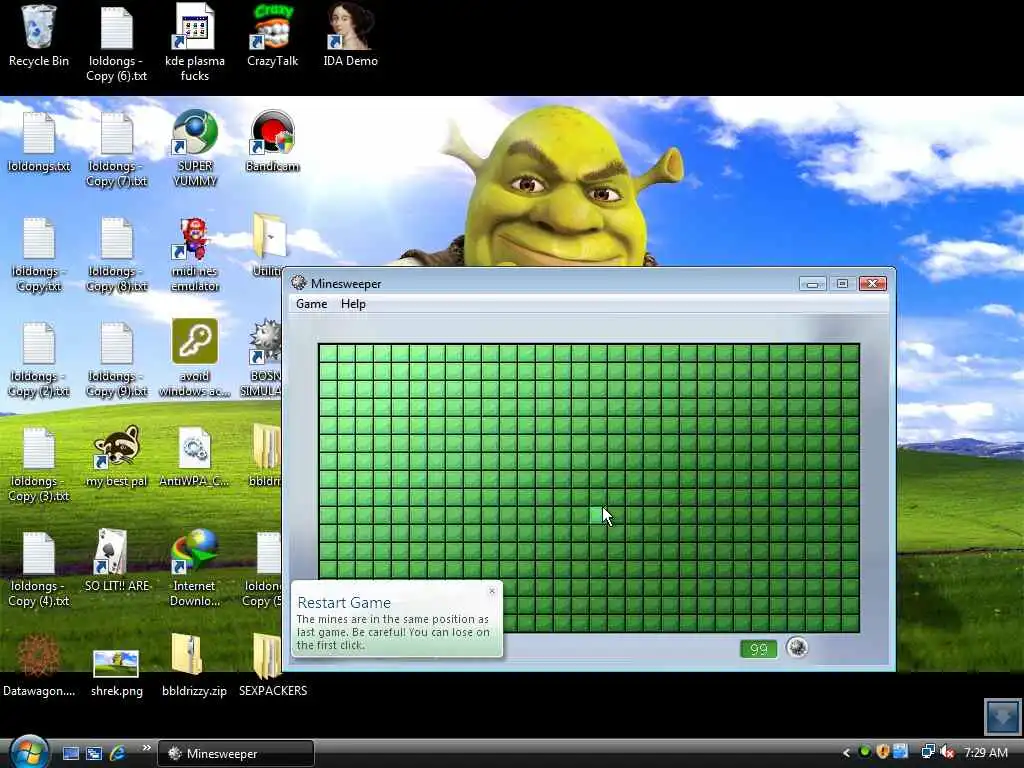Click the 7:29 AM taskbar clock

[985, 752]
